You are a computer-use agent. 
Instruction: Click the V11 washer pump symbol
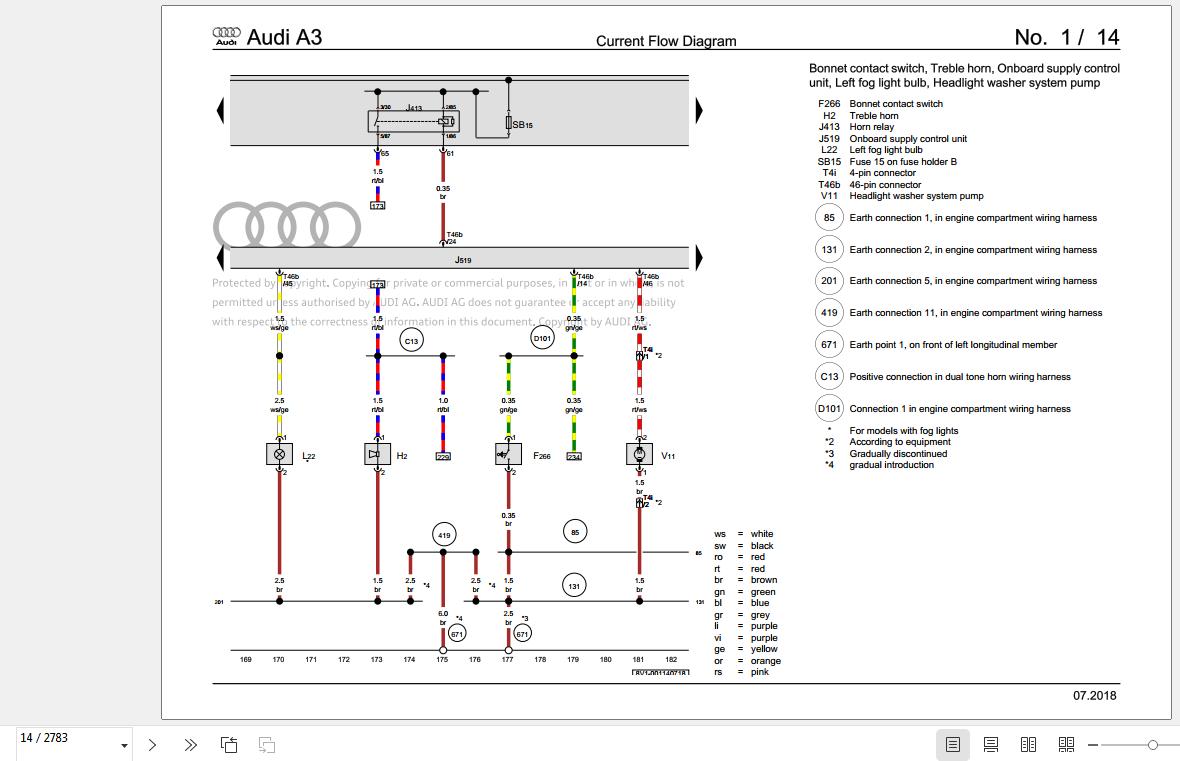coord(640,454)
